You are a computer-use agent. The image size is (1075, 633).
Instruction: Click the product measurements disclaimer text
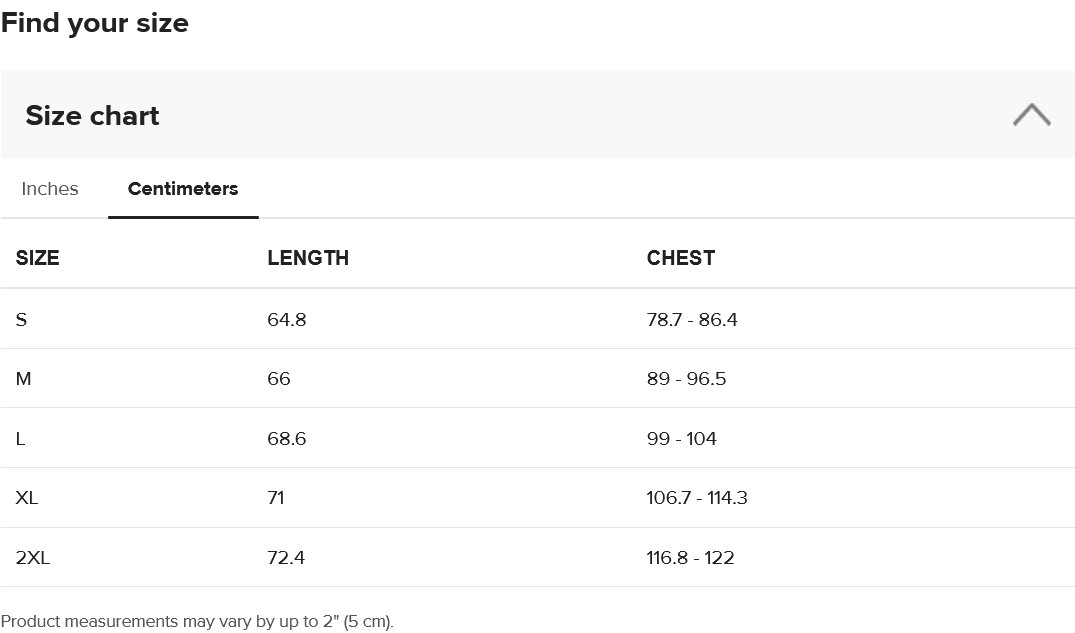click(x=197, y=622)
